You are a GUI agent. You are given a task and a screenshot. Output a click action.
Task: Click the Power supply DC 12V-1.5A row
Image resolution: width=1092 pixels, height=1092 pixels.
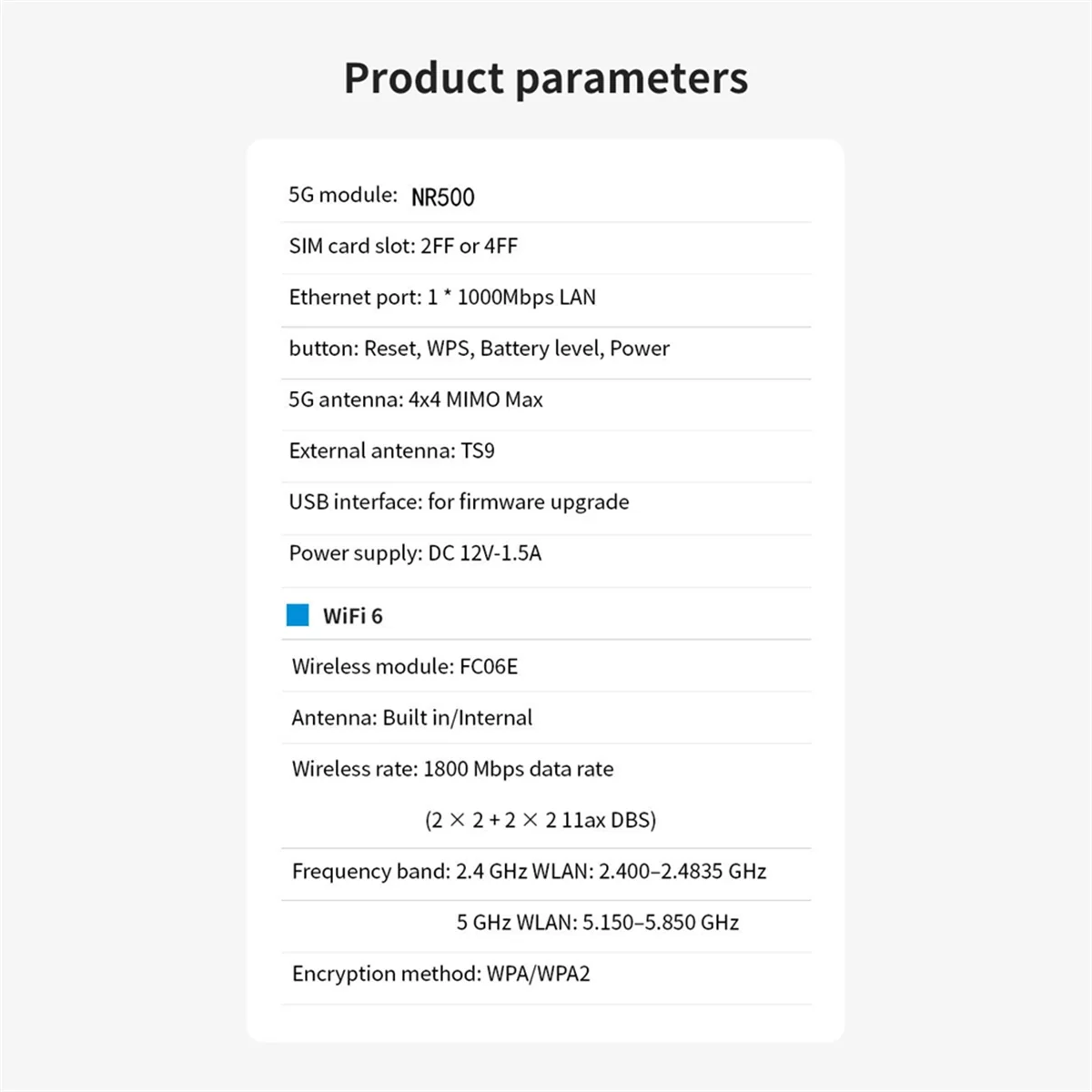415,553
